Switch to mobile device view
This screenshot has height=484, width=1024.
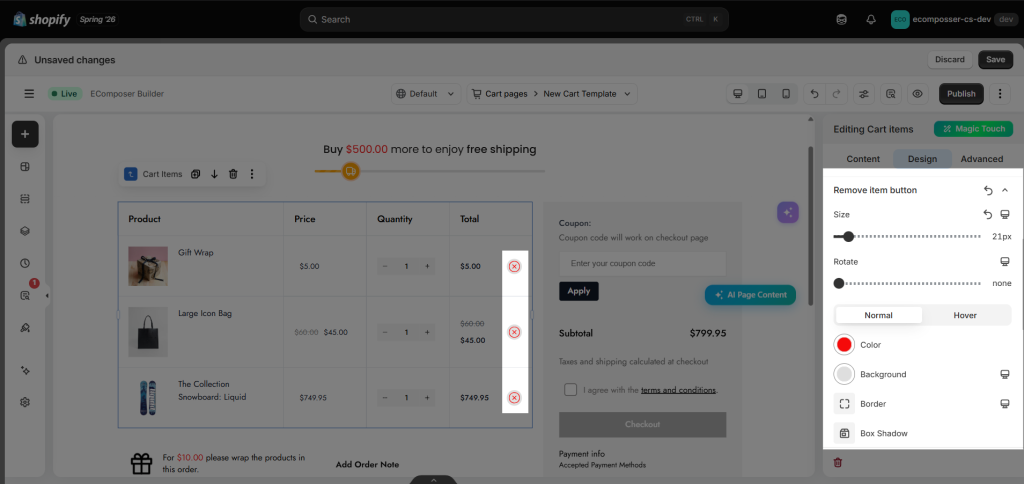[x=786, y=94]
